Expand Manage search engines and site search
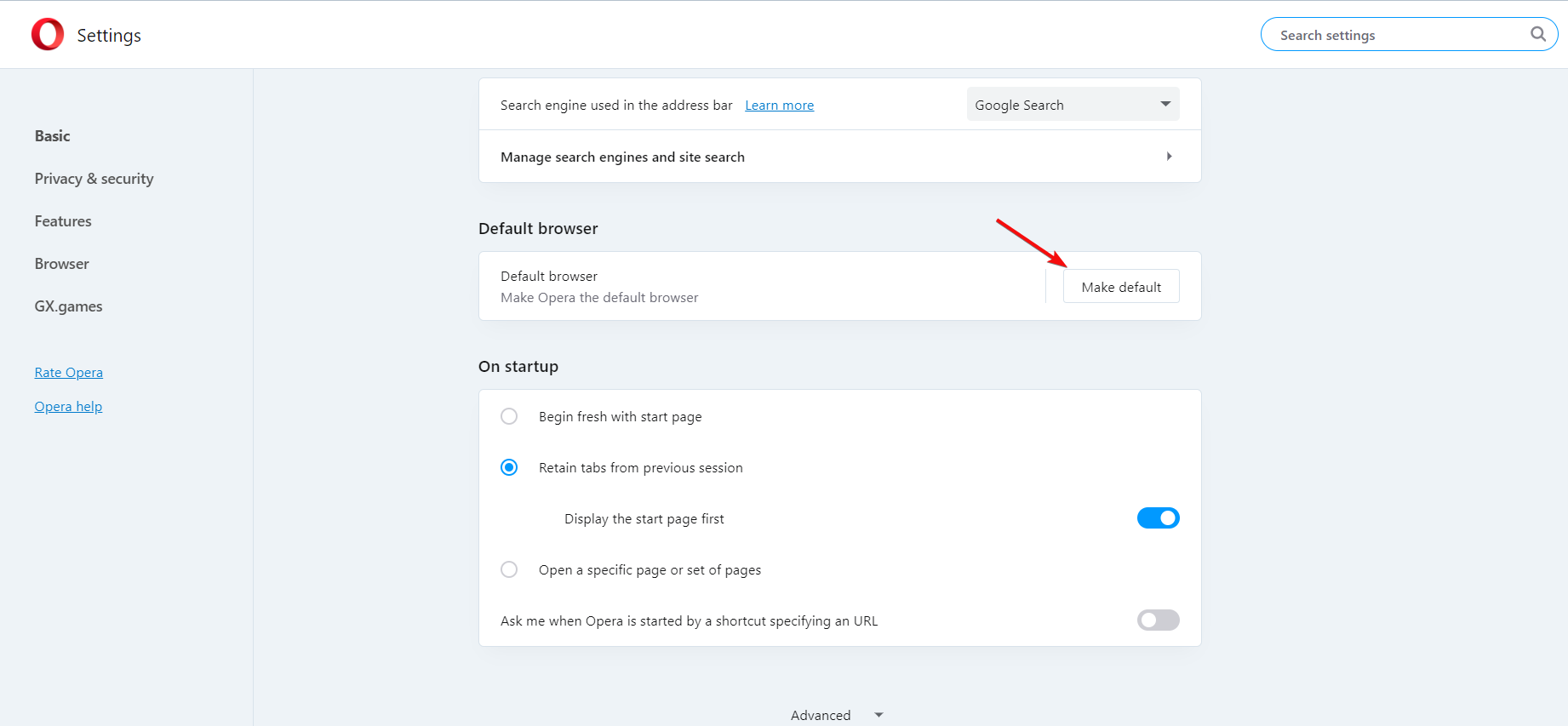Image resolution: width=1568 pixels, height=726 pixels. coord(840,157)
